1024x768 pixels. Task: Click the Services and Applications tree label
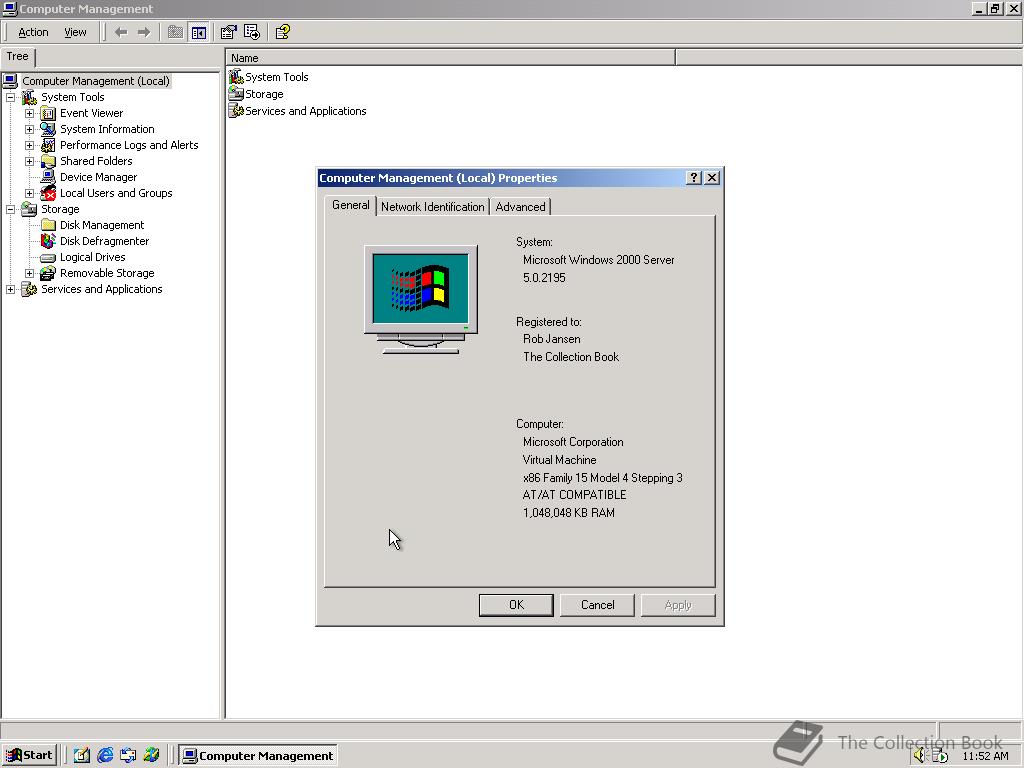(101, 289)
